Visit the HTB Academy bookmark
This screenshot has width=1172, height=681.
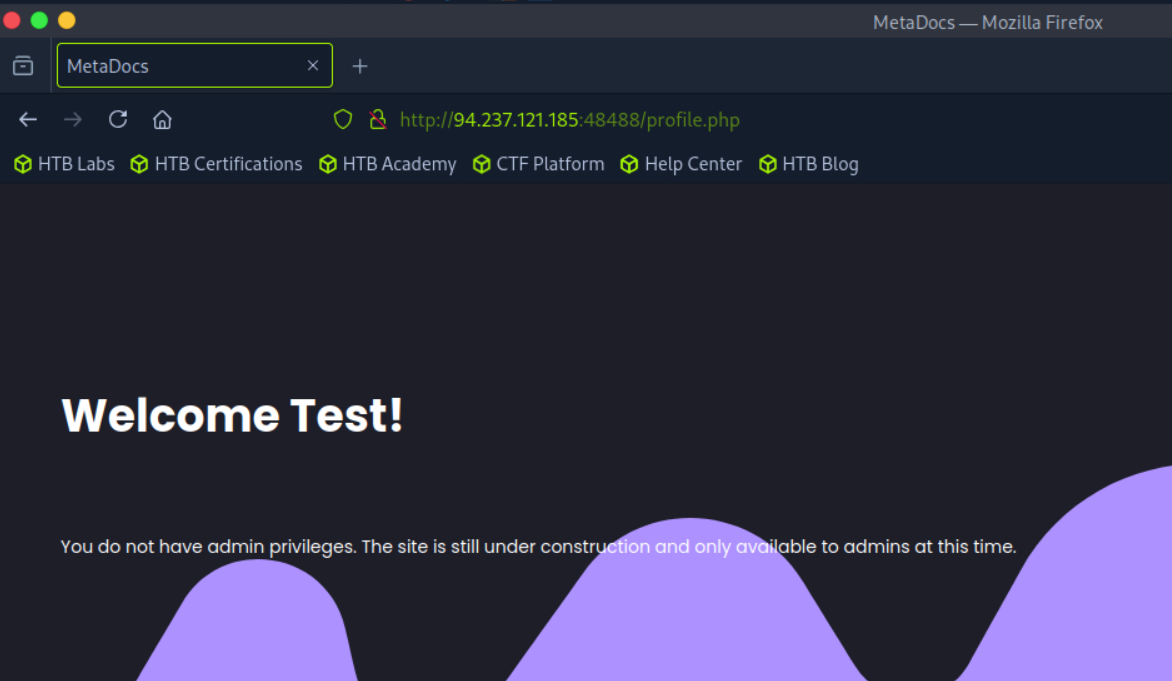click(388, 164)
